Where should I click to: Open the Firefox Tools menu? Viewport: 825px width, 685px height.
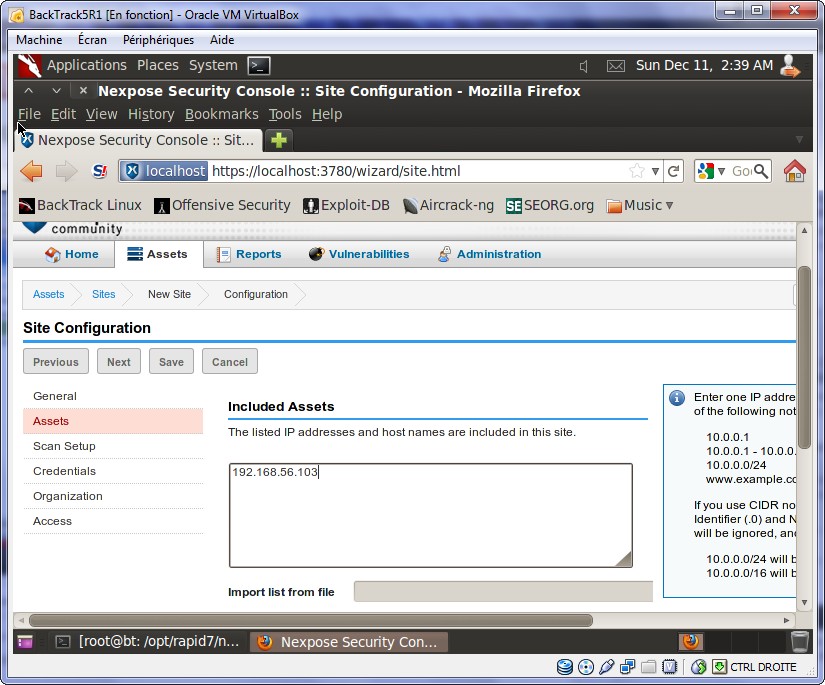pos(285,114)
